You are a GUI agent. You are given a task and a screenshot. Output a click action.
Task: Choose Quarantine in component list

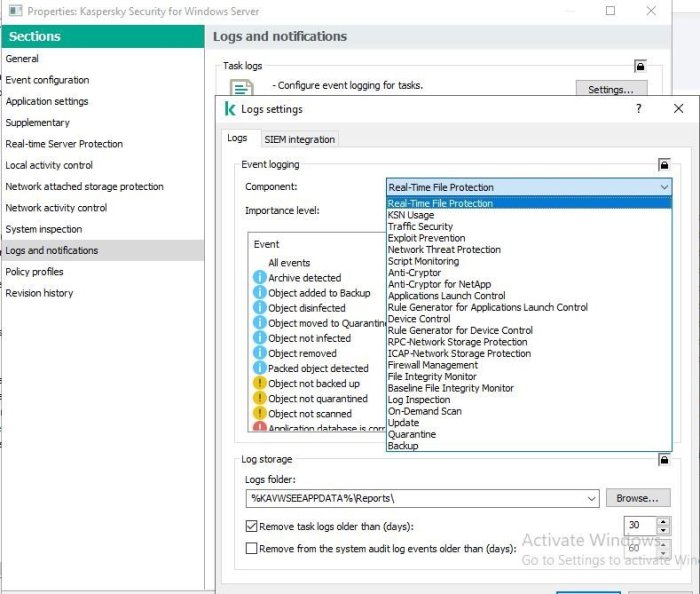529,434
